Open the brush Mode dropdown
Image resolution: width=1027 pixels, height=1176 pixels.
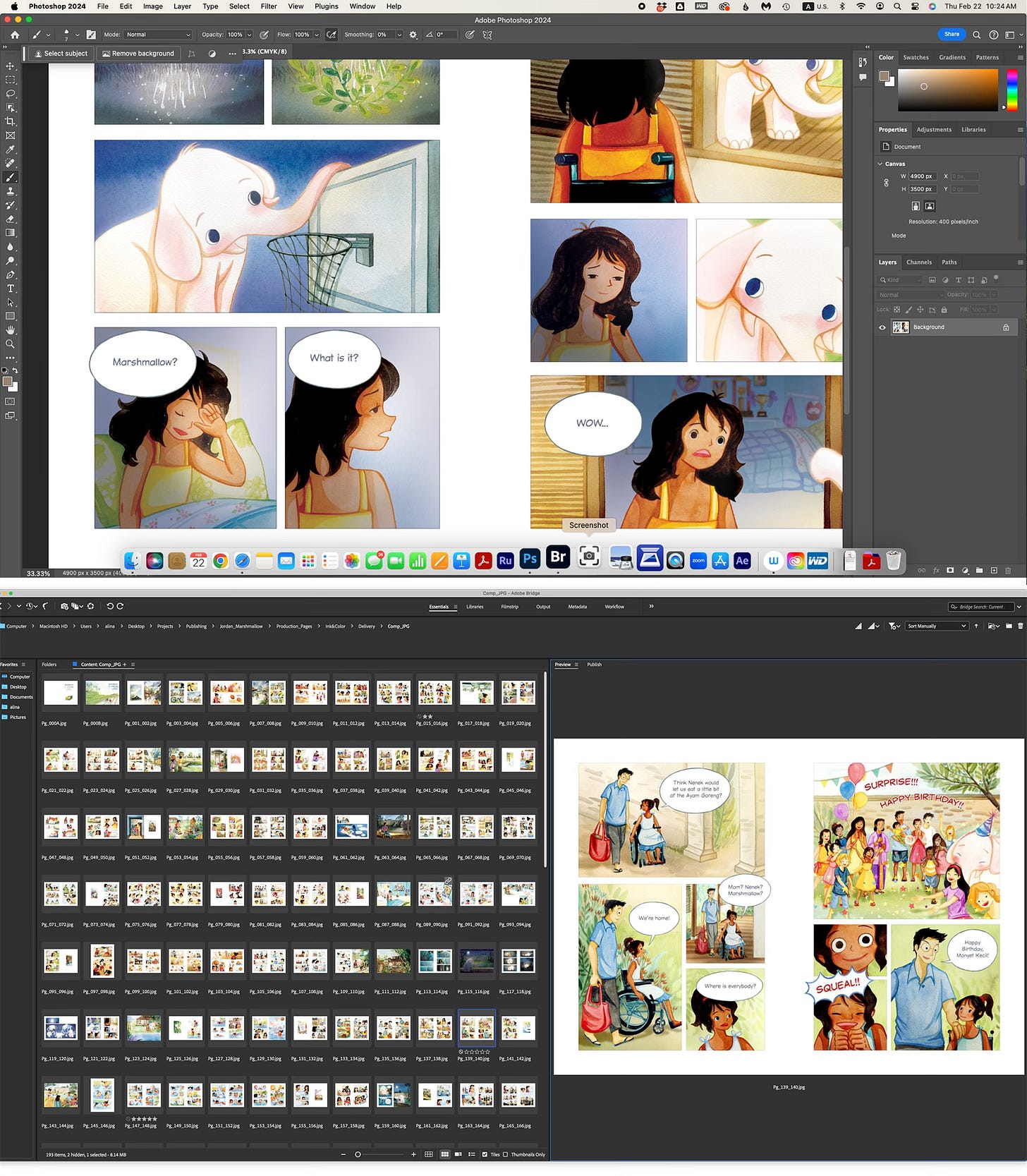(x=158, y=35)
